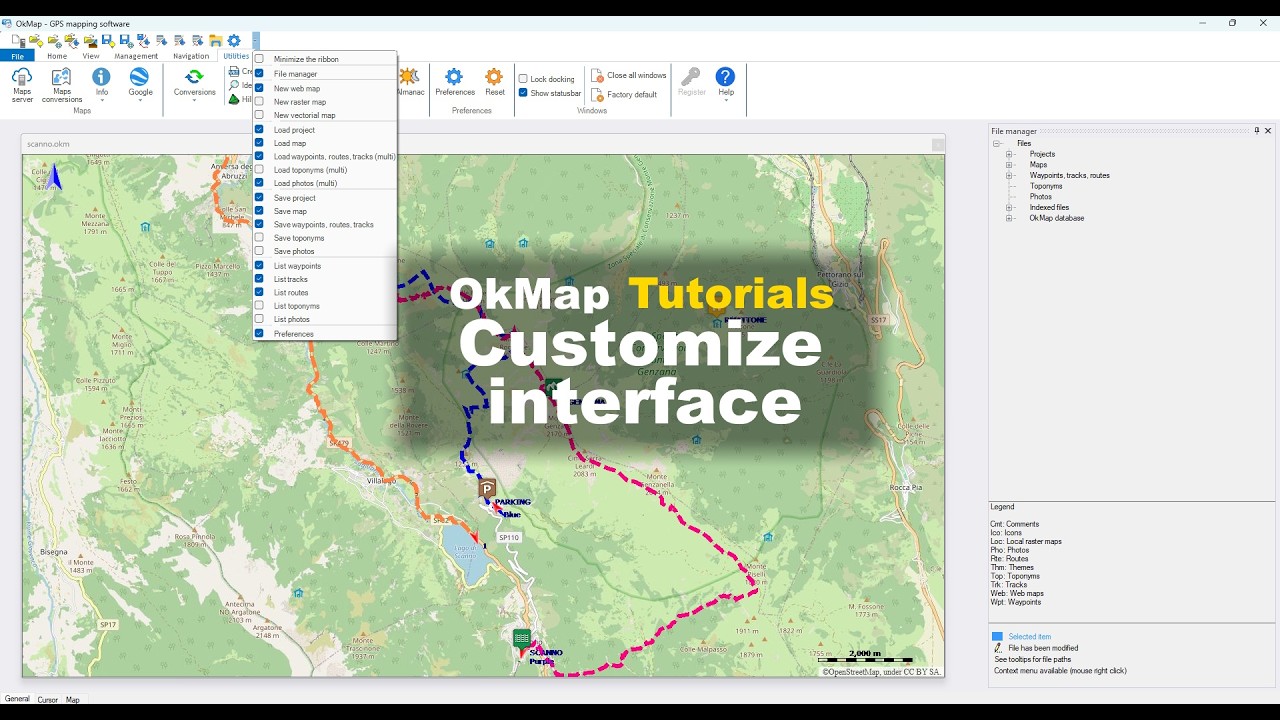
Task: Click the Load project quick access icon
Action: coord(36,41)
